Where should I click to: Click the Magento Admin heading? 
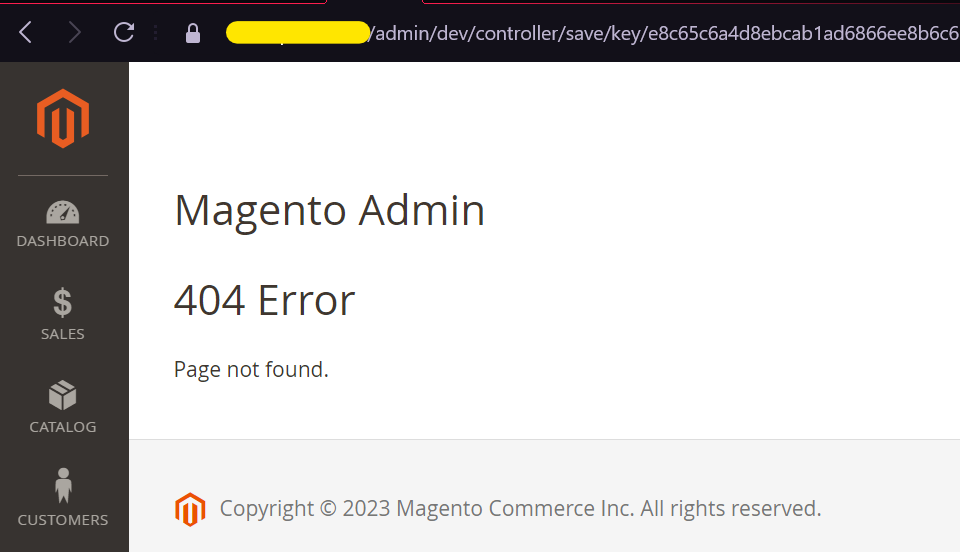[x=329, y=211]
